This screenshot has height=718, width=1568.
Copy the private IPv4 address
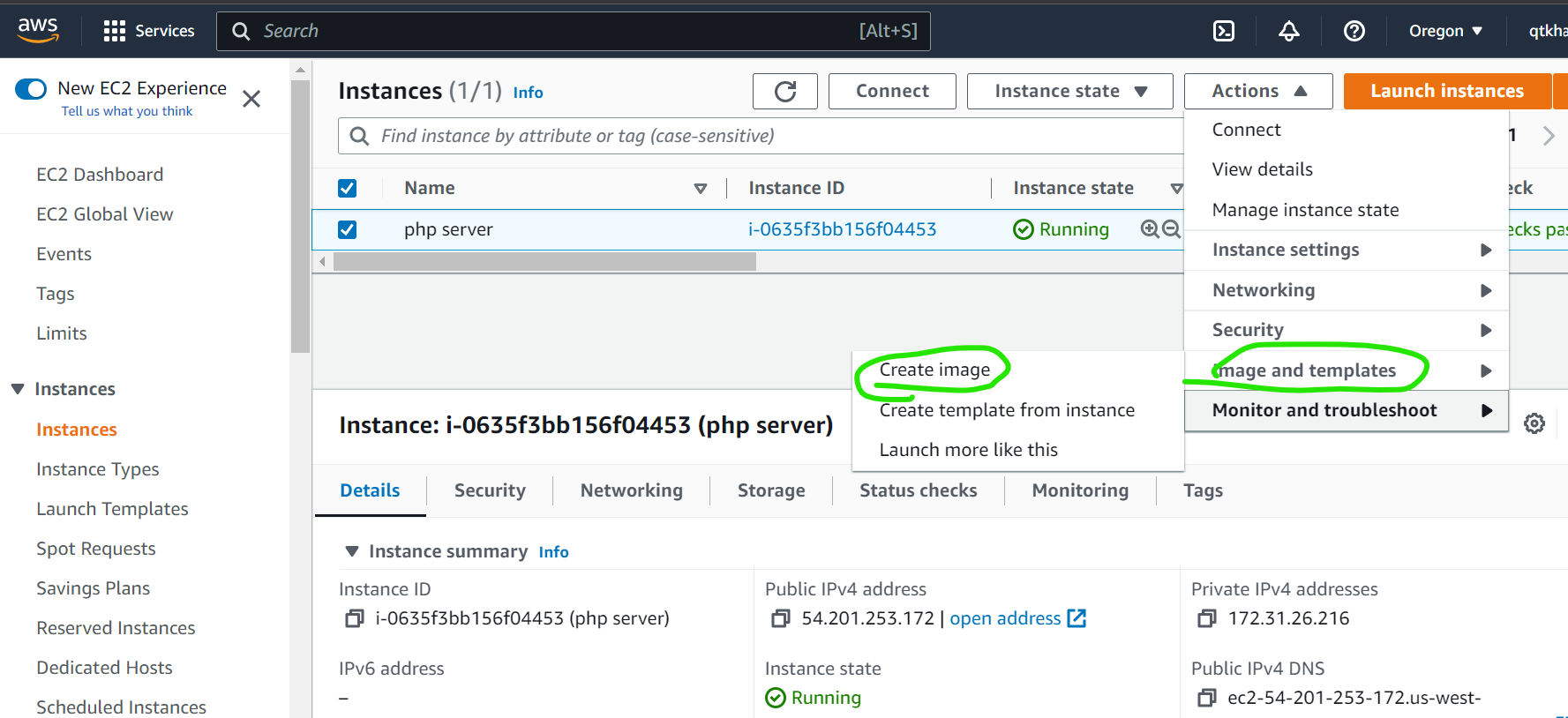pyautogui.click(x=1206, y=618)
